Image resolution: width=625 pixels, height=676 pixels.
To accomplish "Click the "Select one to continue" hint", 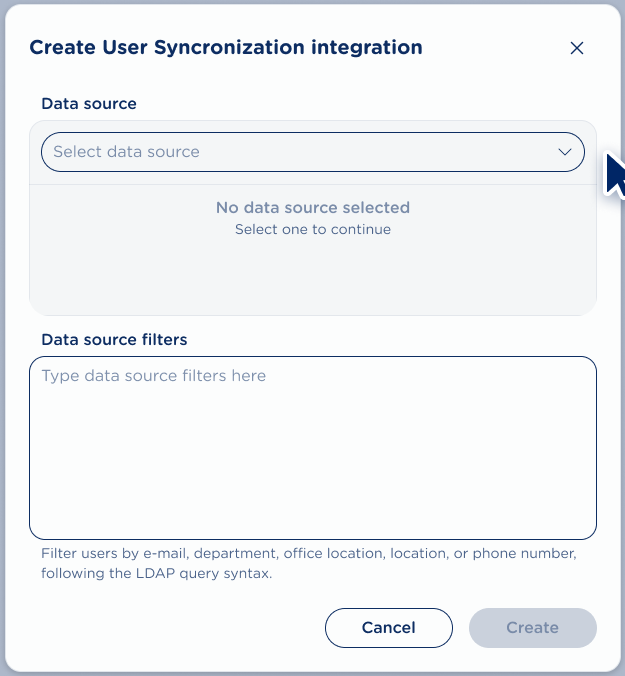I will (x=313, y=230).
